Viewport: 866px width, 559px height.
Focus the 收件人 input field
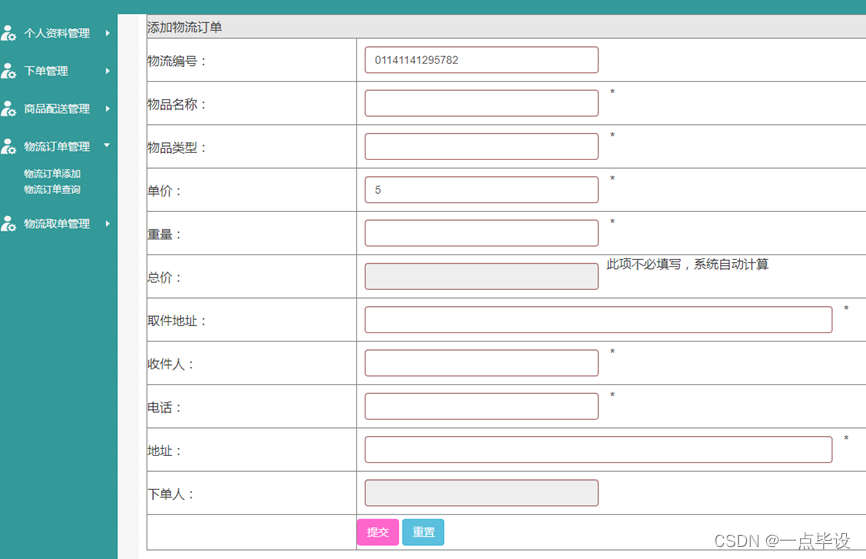[x=482, y=363]
